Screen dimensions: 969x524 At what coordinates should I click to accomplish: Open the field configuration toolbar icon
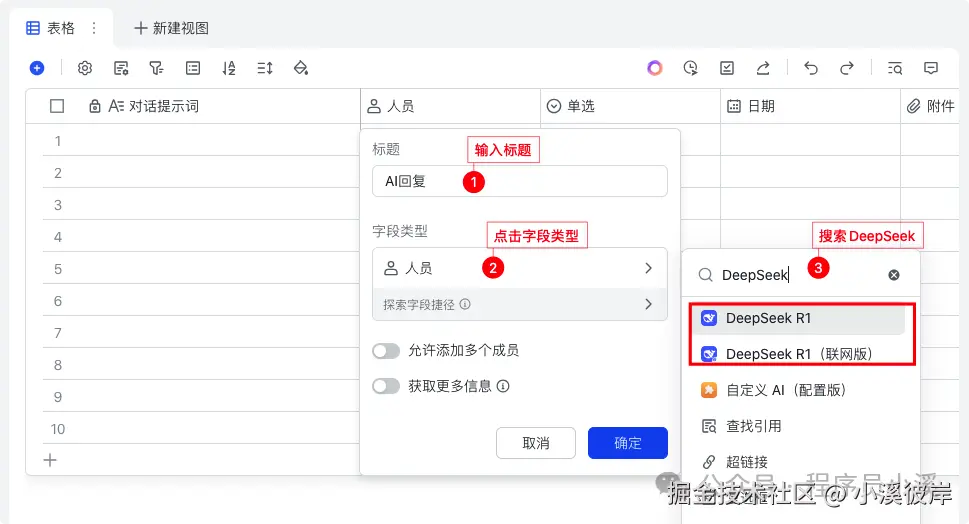[121, 68]
